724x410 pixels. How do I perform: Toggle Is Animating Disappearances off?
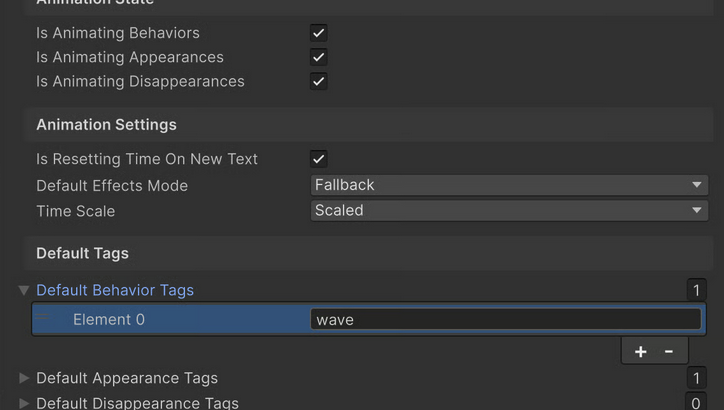(319, 81)
